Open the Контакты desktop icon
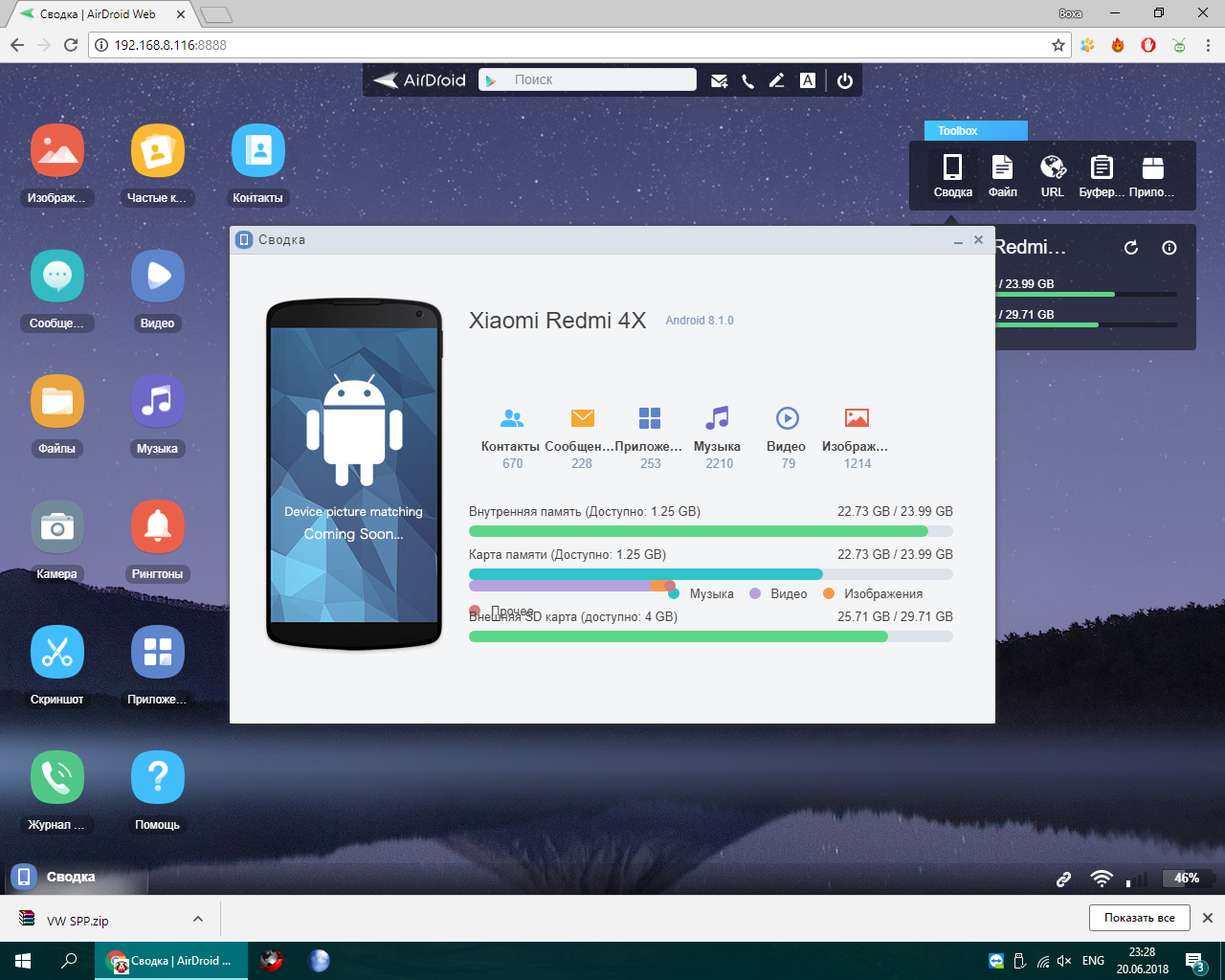Image resolution: width=1225 pixels, height=980 pixels. (257, 151)
